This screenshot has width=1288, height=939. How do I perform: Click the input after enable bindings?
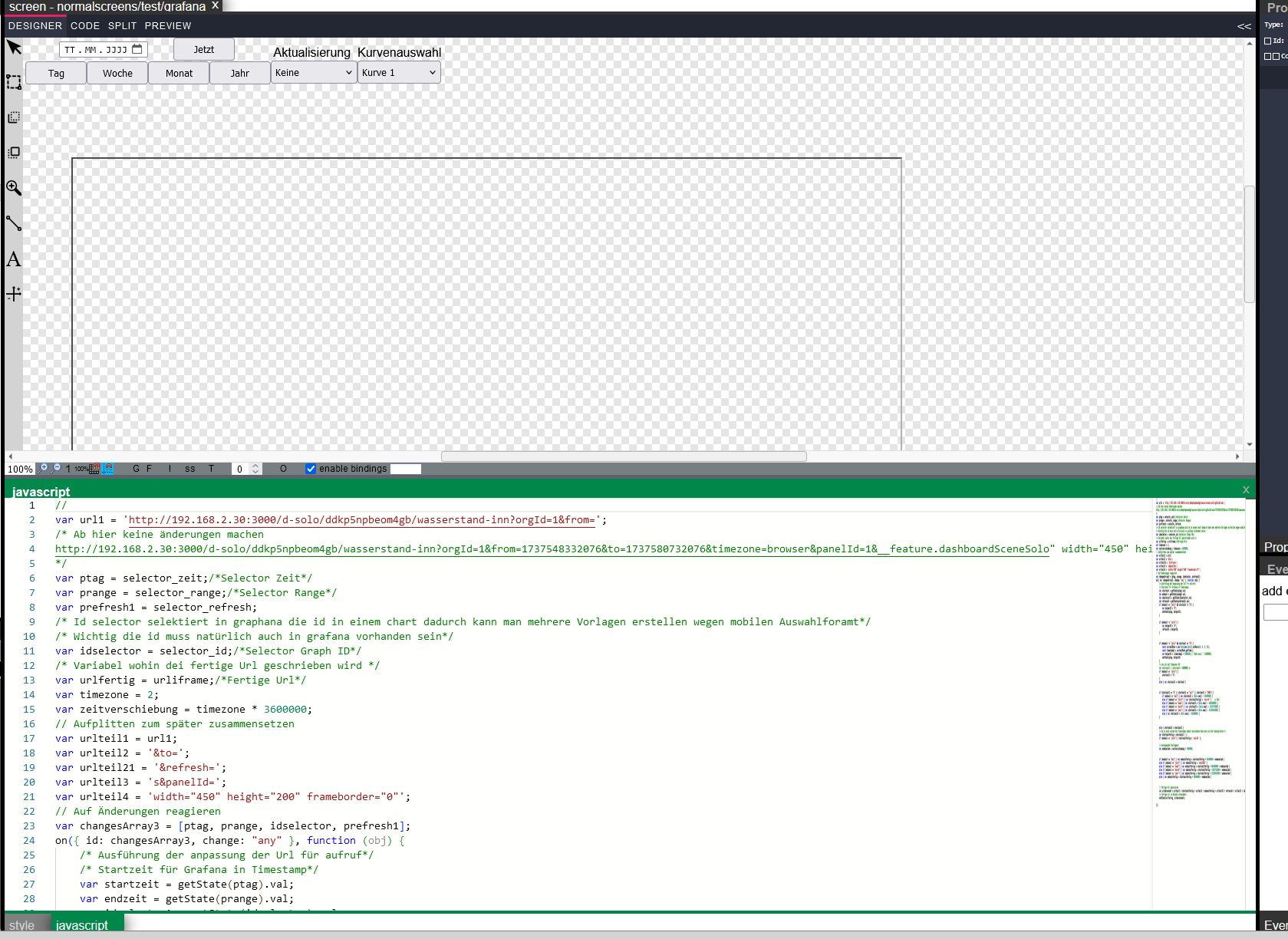tap(406, 469)
